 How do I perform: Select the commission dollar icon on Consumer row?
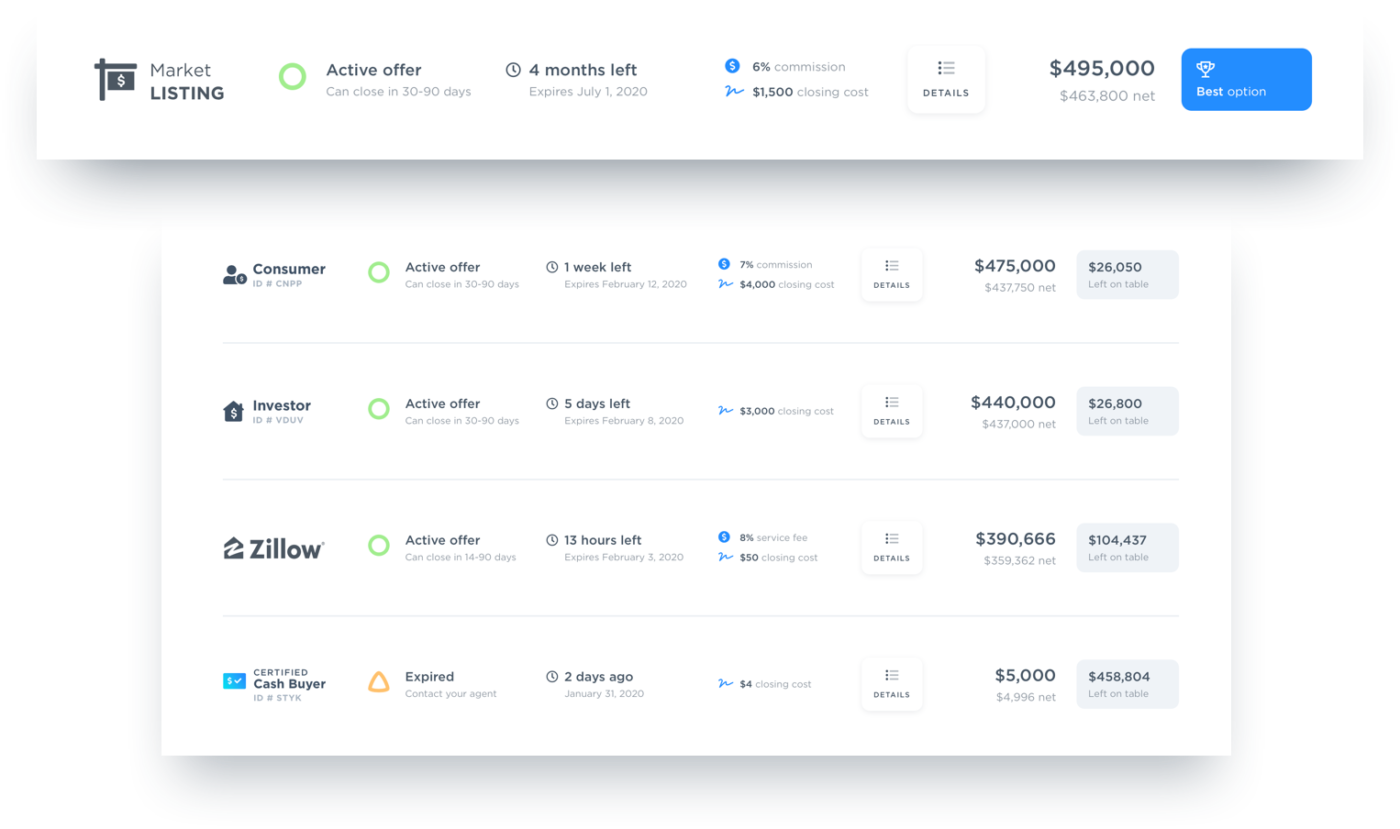(725, 264)
